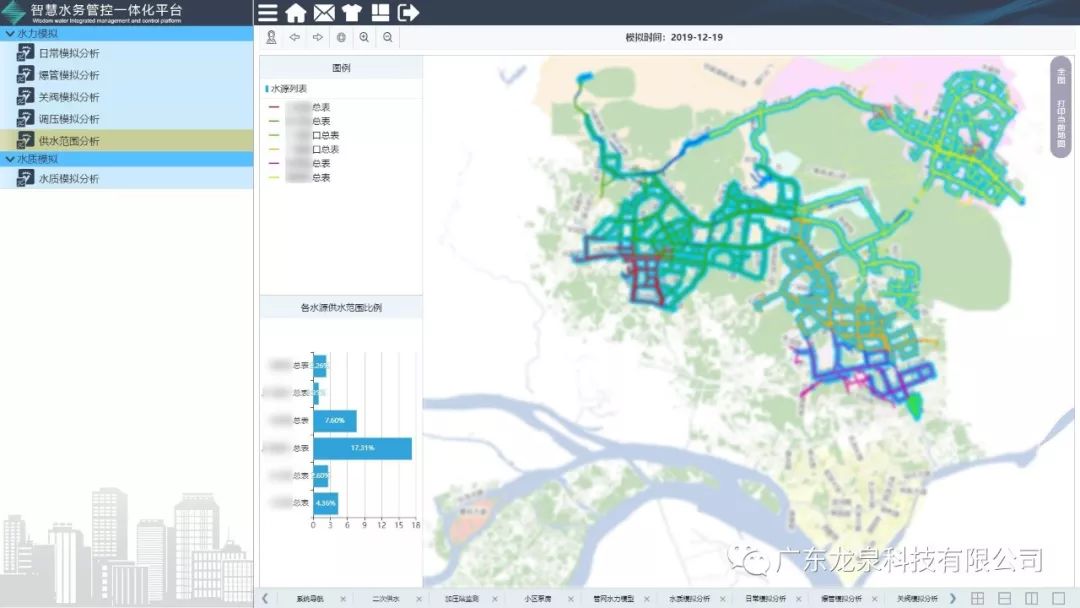Viewport: 1080px width, 608px height.
Task: Open 水质模拟分析 sidebar item
Action: tap(68, 179)
